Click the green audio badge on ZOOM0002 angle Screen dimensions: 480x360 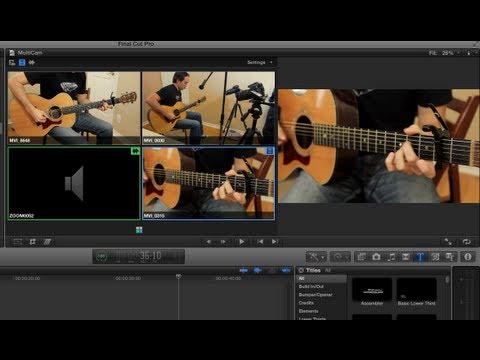pyautogui.click(x=135, y=151)
